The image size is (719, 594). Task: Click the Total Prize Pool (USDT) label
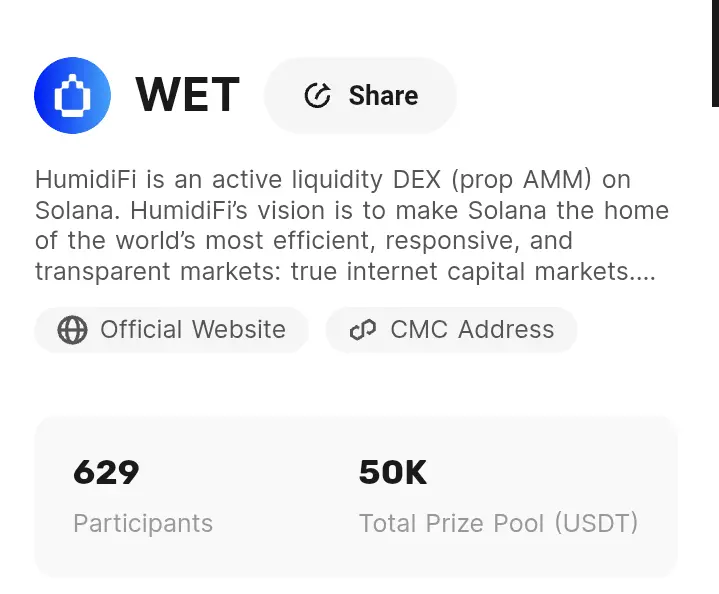click(x=498, y=523)
